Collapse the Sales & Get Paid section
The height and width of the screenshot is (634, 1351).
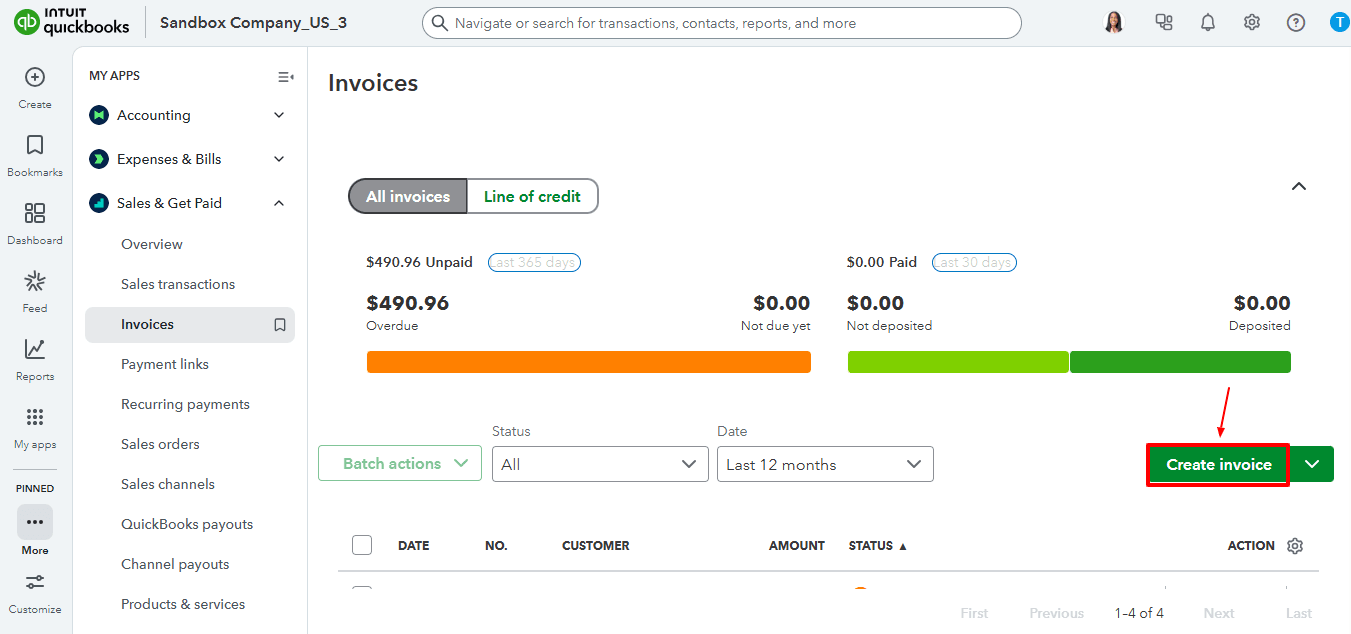pos(279,203)
